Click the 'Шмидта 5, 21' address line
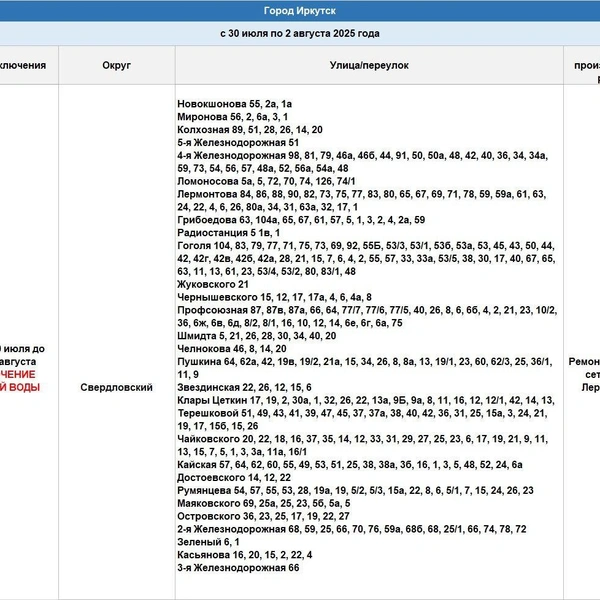The height and width of the screenshot is (600, 600). tap(257, 336)
